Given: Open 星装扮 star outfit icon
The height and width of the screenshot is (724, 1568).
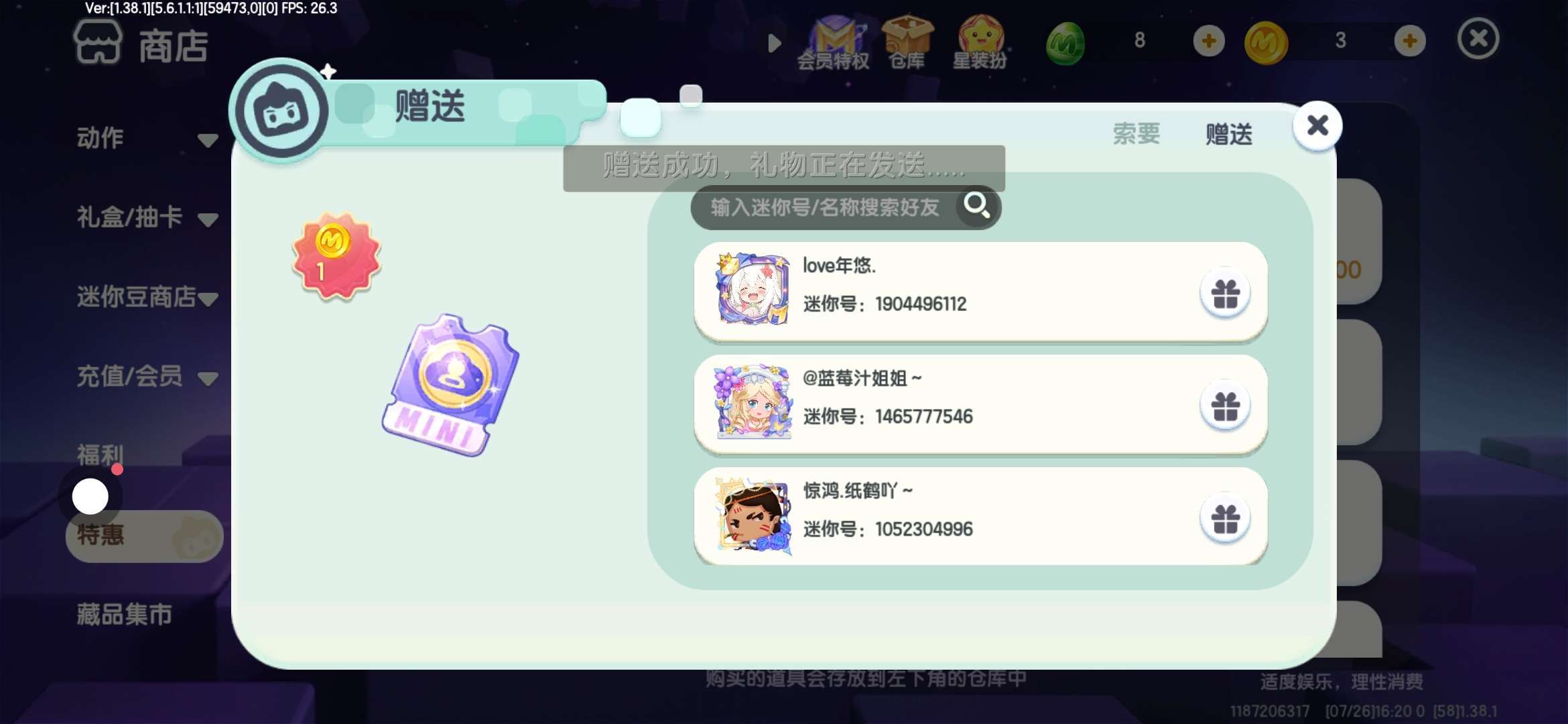Looking at the screenshot, I should 980,44.
